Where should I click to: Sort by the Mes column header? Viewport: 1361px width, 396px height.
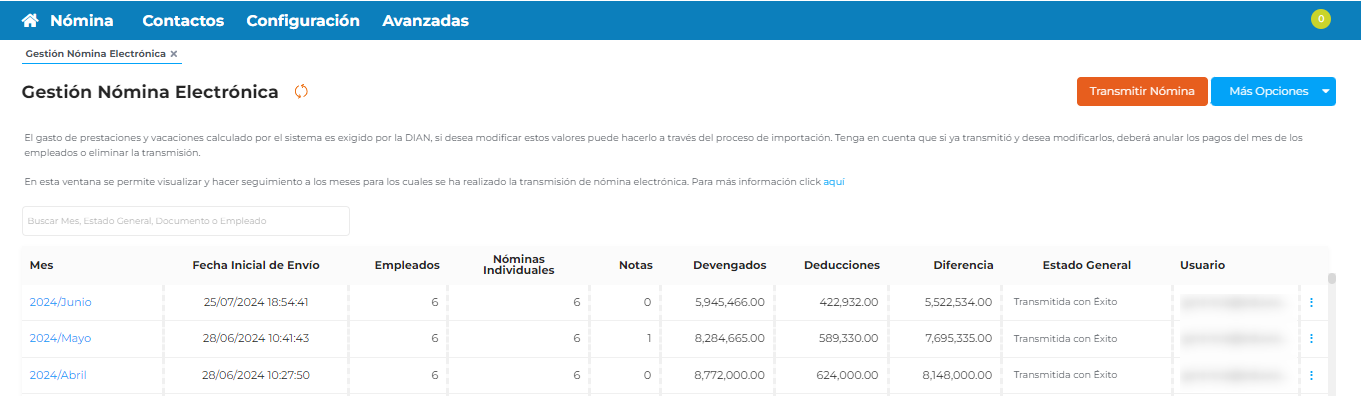point(41,265)
